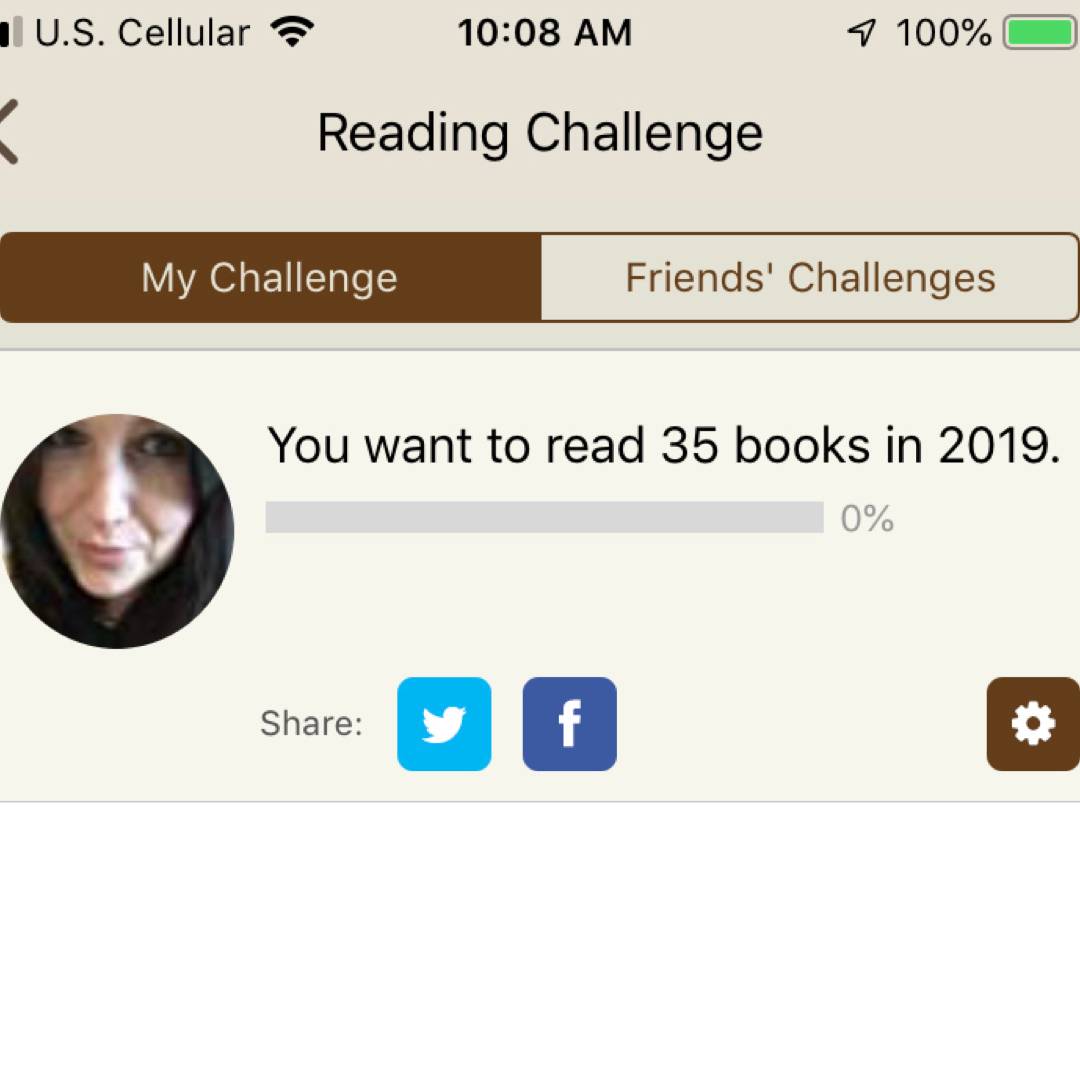
Task: Click the reading progress bar
Action: 544,517
